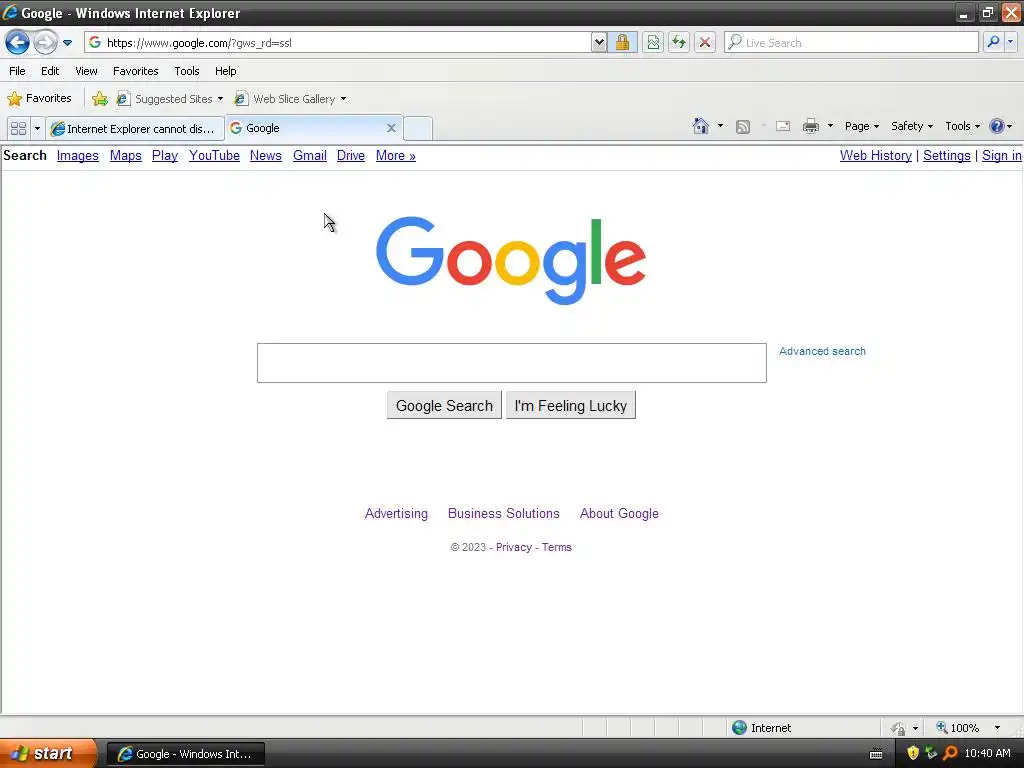1024x768 pixels.
Task: Open Web History link
Action: 876,155
